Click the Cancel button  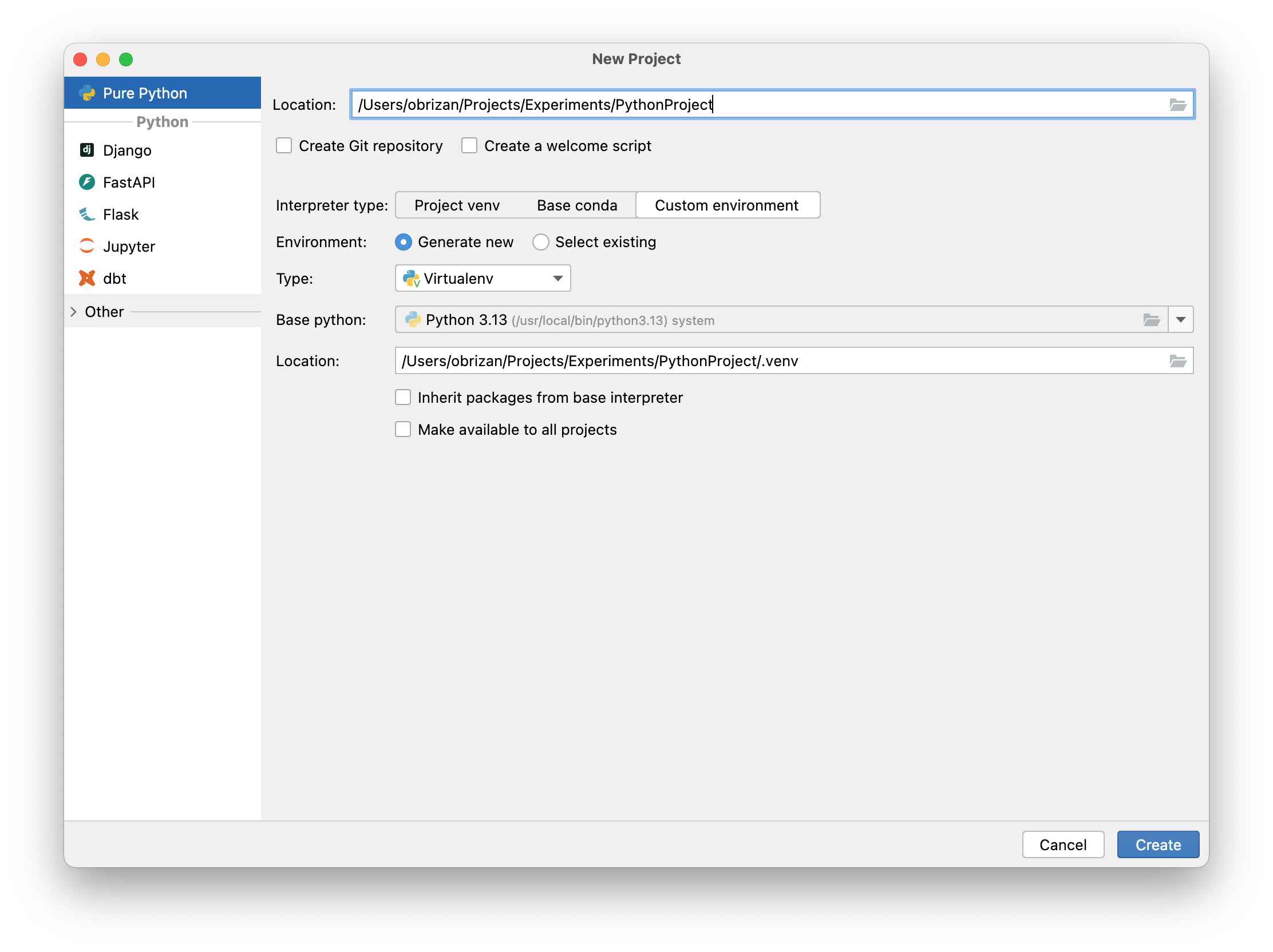(1063, 845)
